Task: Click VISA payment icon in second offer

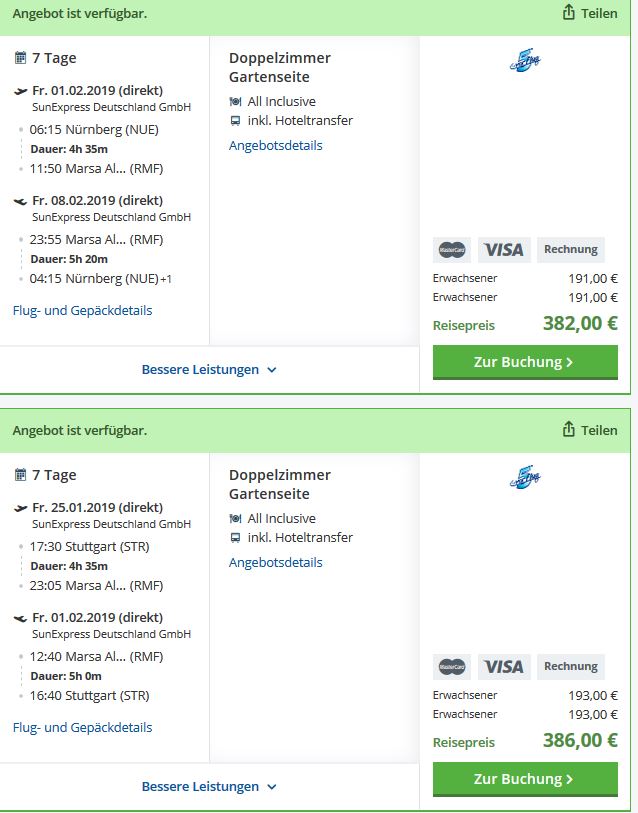Action: point(504,667)
